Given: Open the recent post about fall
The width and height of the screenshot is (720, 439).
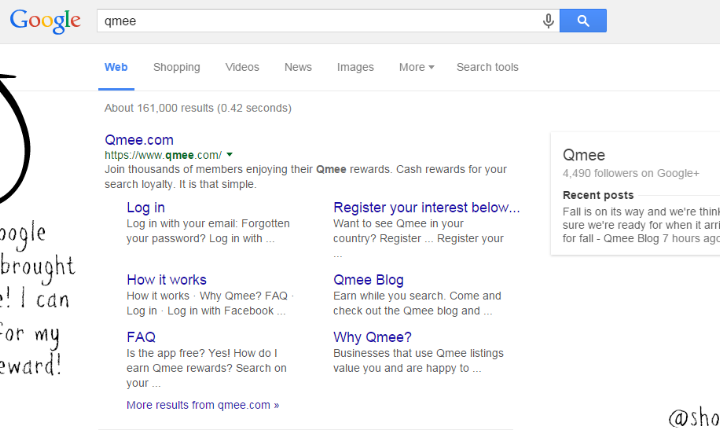Looking at the screenshot, I should pos(641,225).
